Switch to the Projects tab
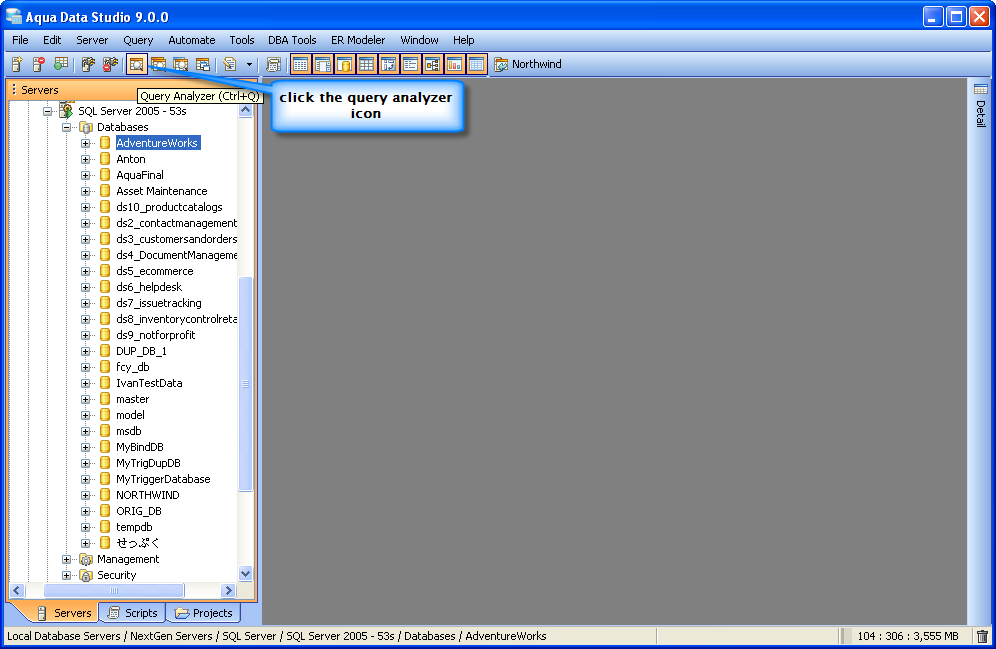This screenshot has height=649, width=996. 204,613
